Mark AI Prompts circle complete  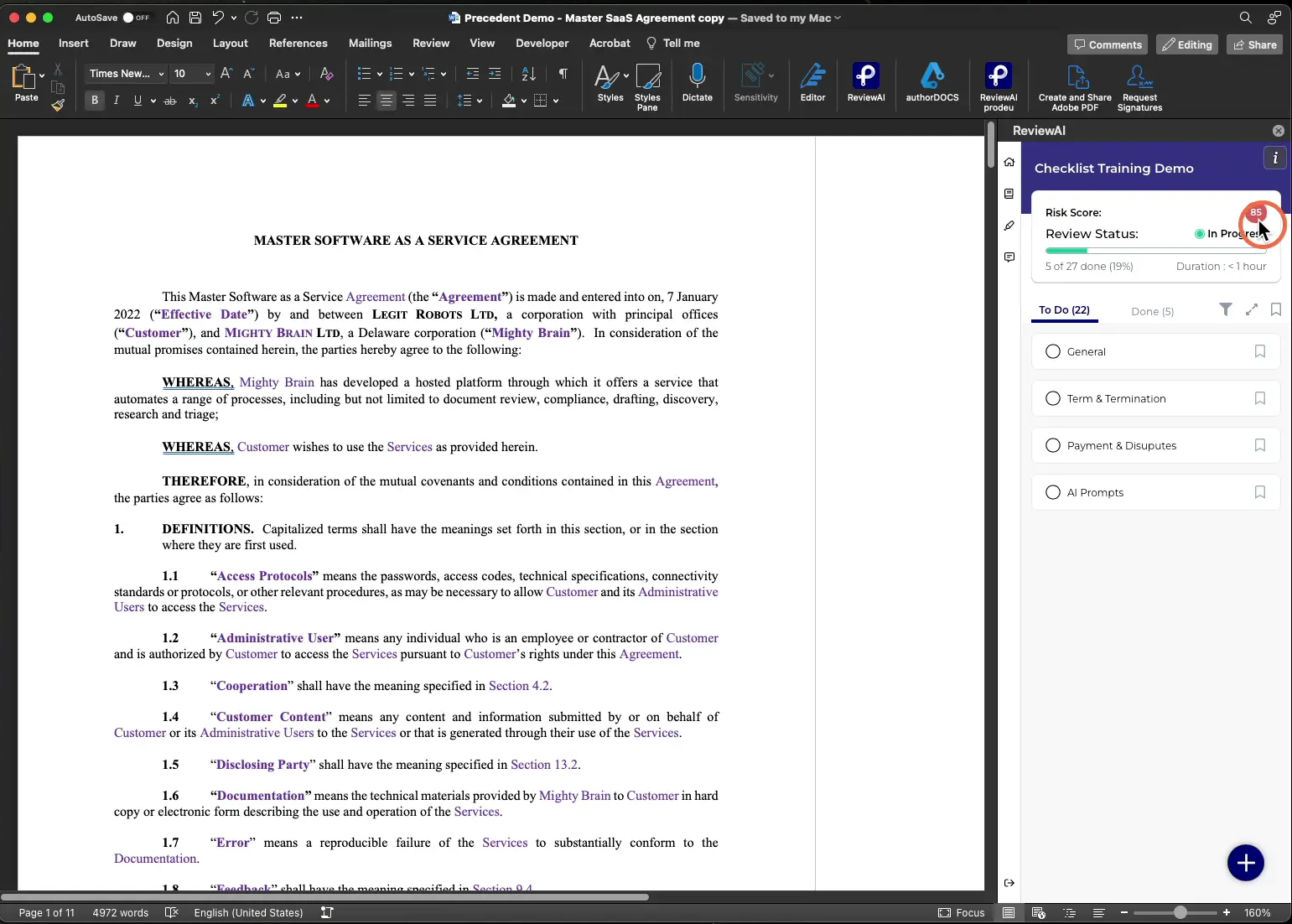coord(1053,492)
